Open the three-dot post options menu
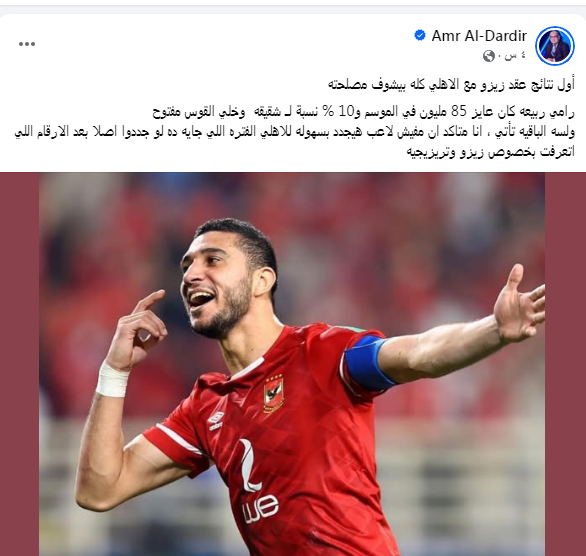This screenshot has height=556, width=586. (x=27, y=44)
